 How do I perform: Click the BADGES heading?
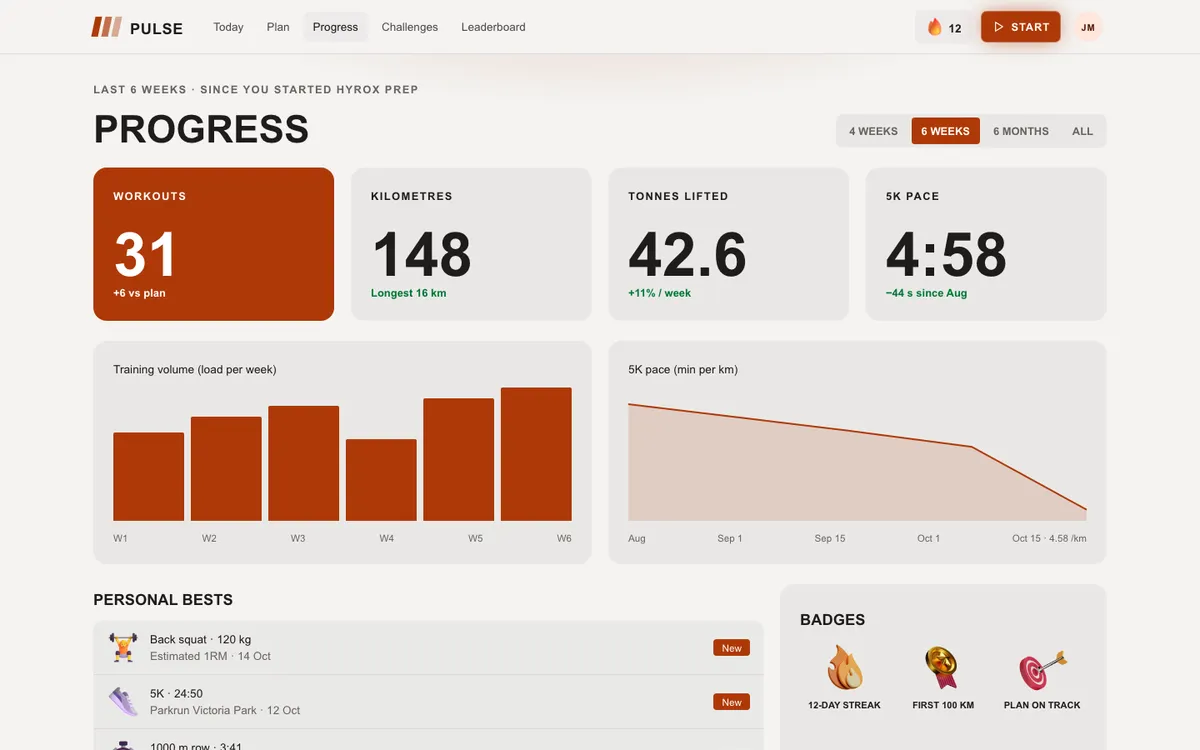pos(832,620)
